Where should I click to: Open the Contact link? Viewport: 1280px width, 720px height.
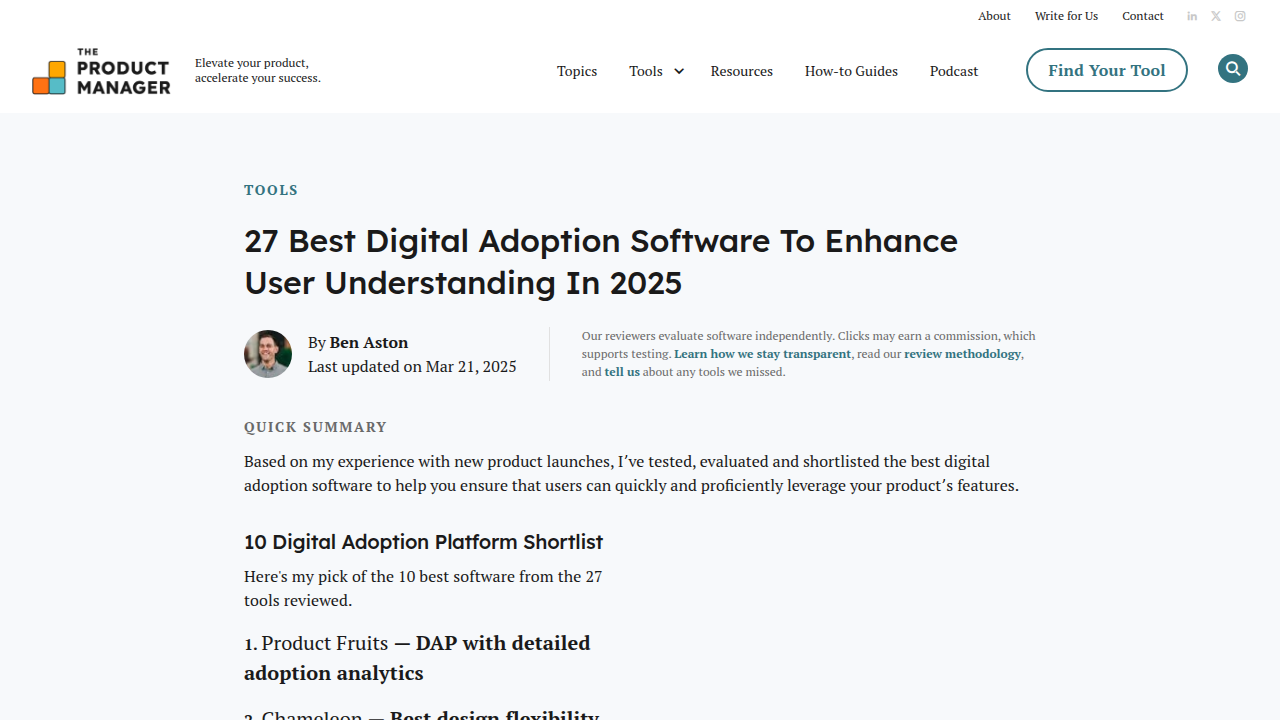click(1143, 16)
